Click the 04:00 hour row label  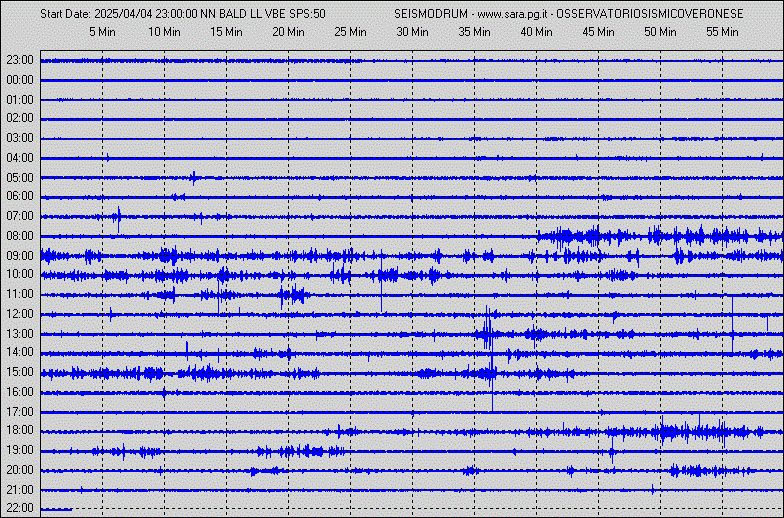[x=20, y=158]
